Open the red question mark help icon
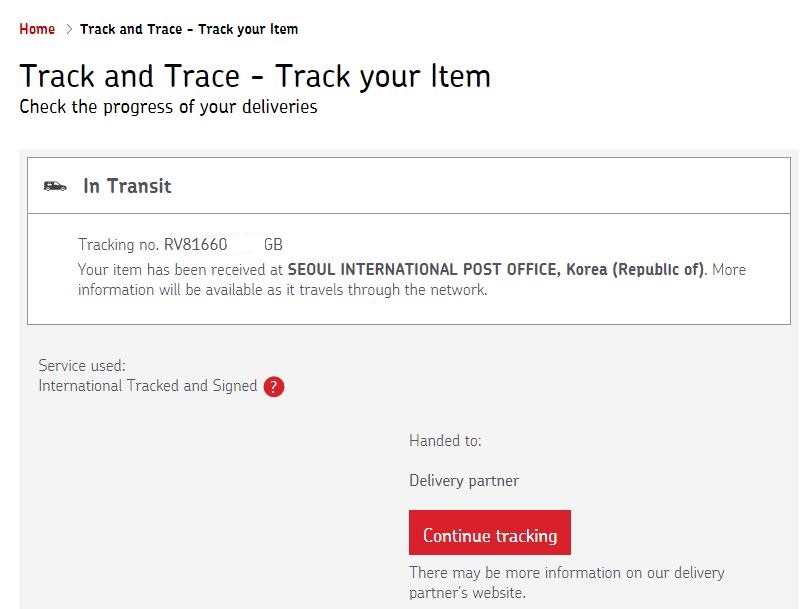The width and height of the screenshot is (804, 609). tap(274, 387)
